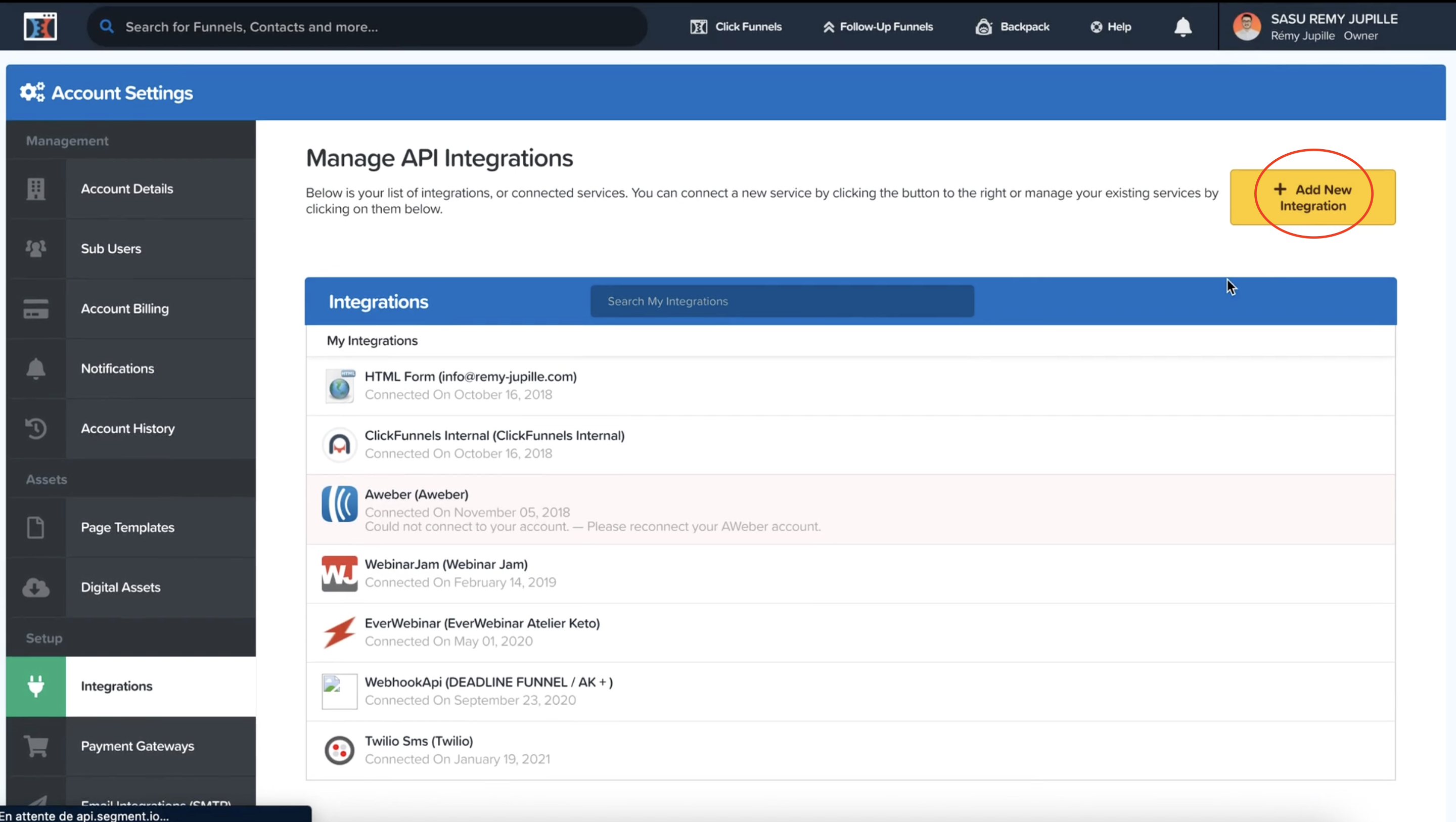This screenshot has width=1456, height=822.
Task: Click Add New Integration button
Action: [1312, 197]
